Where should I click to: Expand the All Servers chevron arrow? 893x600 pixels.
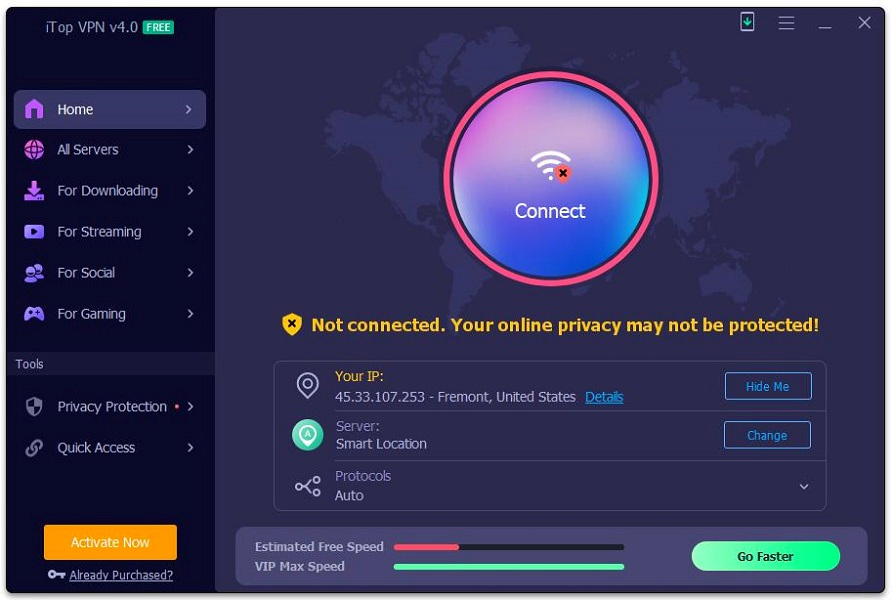(x=190, y=150)
